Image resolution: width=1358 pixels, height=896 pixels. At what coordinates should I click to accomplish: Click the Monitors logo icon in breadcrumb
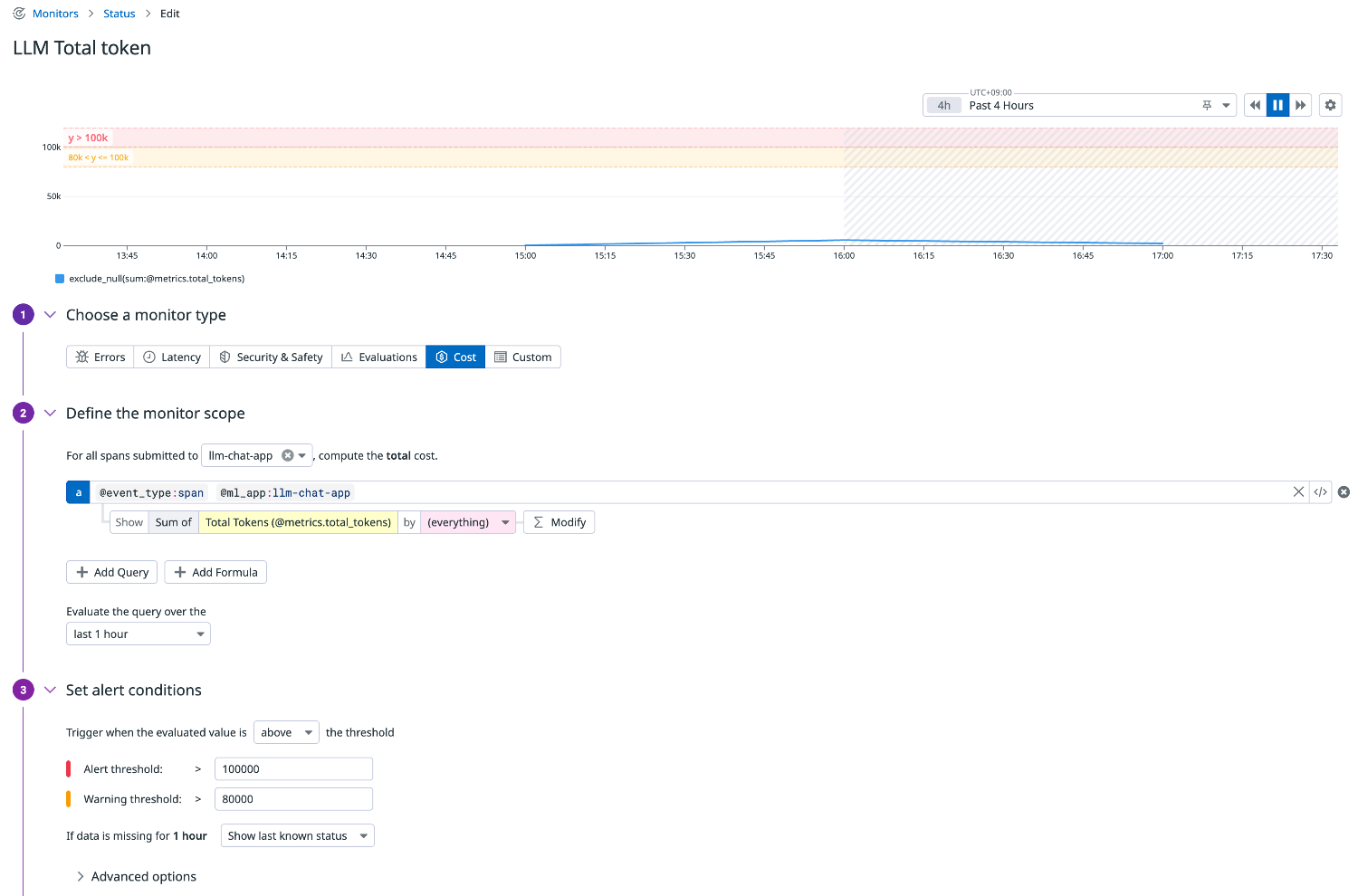point(19,14)
